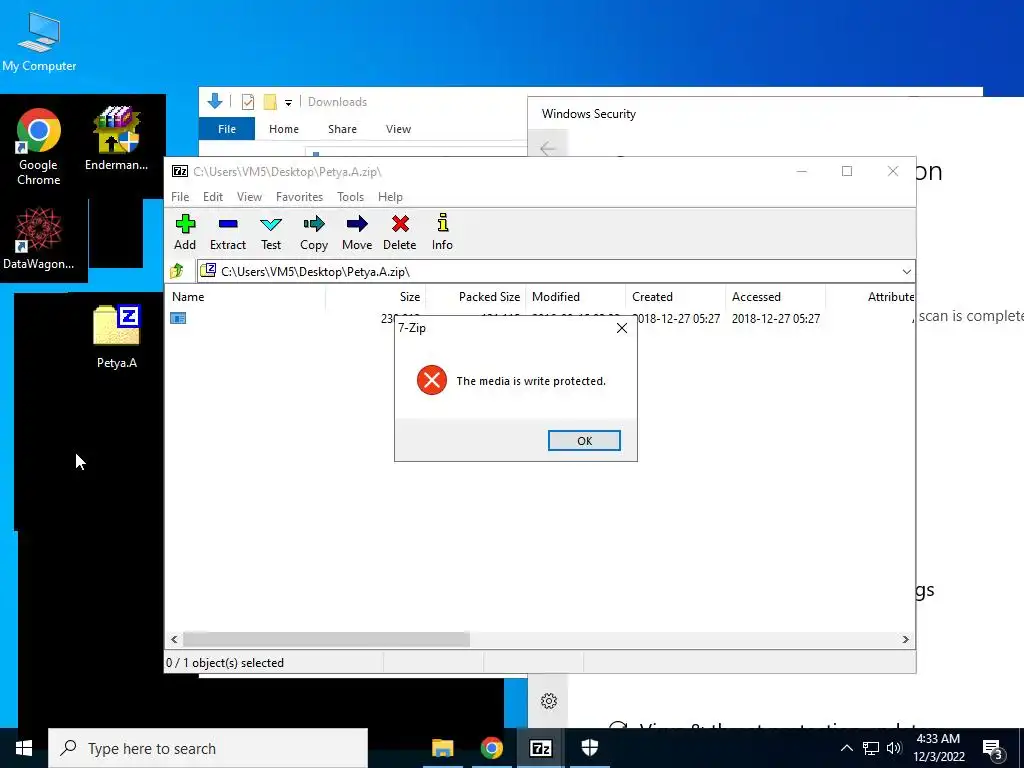The image size is (1024, 768).
Task: Open File Explorer from the taskbar
Action: pyautogui.click(x=442, y=748)
